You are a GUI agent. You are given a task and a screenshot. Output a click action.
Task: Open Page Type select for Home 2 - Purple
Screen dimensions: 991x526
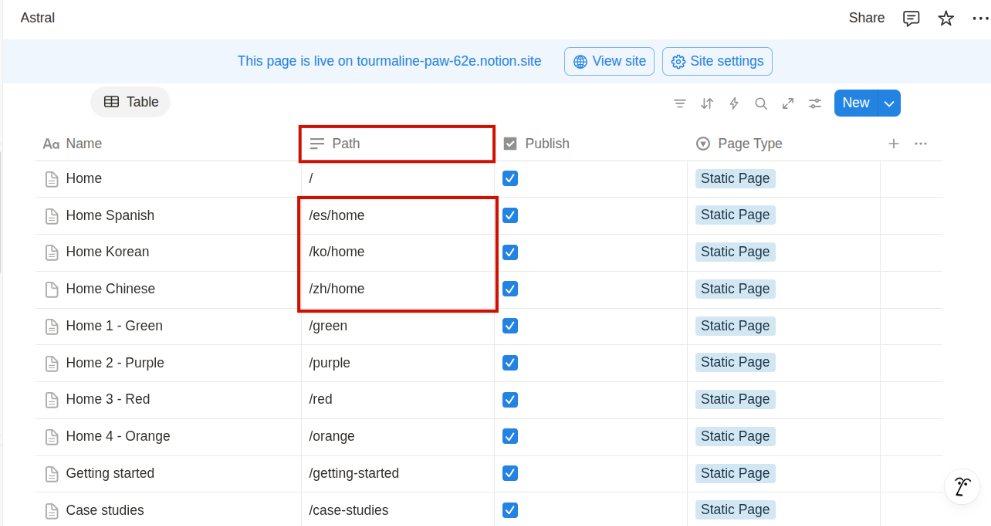point(735,362)
